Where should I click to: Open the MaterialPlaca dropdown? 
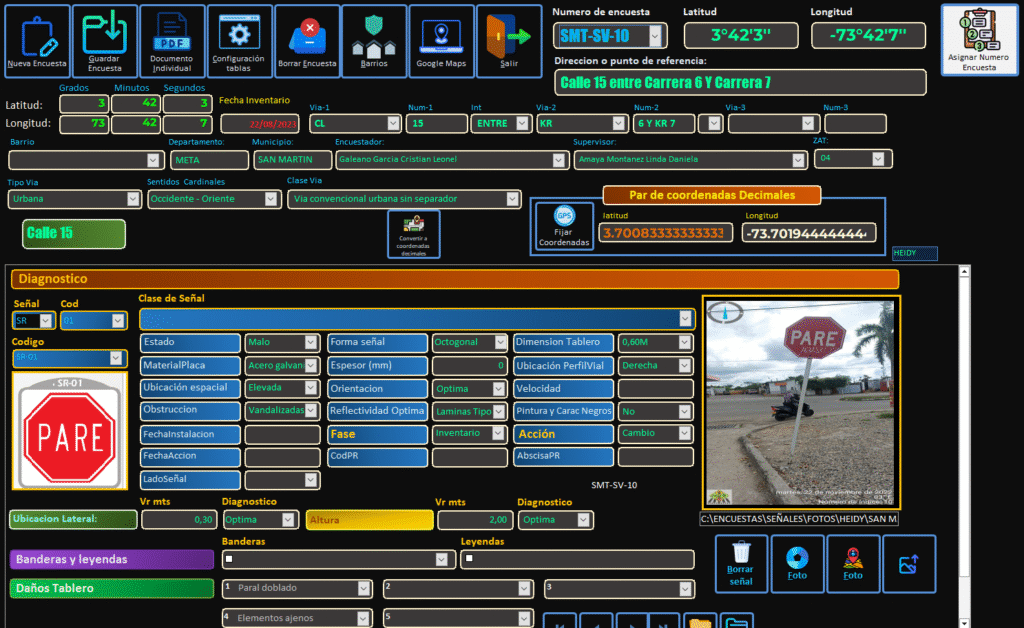click(311, 366)
